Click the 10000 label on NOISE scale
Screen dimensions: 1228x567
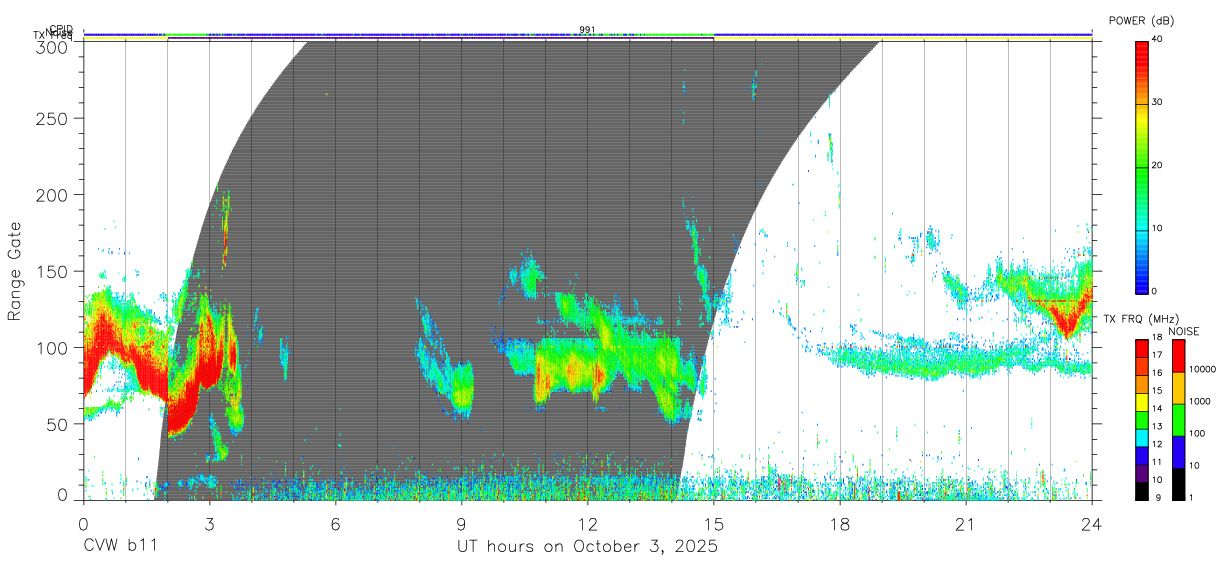1202,369
